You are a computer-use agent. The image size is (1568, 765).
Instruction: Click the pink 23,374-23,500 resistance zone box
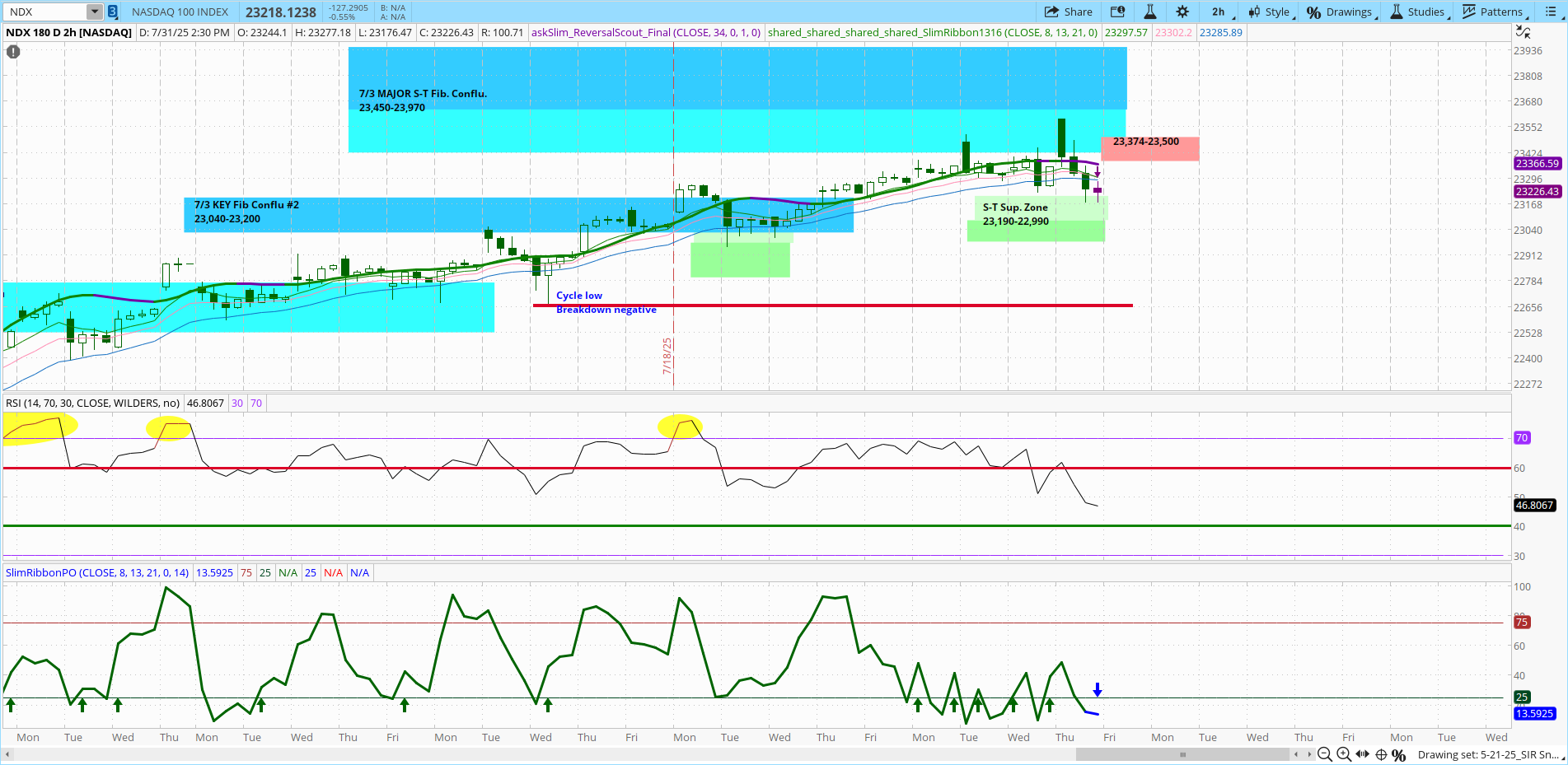tap(1149, 149)
